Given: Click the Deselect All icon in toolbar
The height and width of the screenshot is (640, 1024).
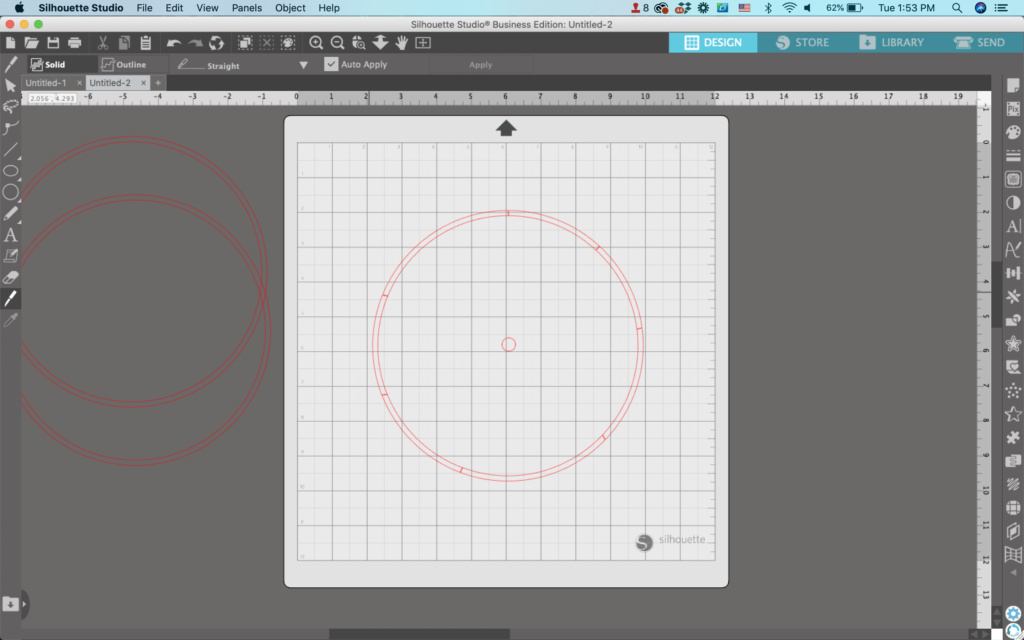Looking at the screenshot, I should click(x=266, y=43).
